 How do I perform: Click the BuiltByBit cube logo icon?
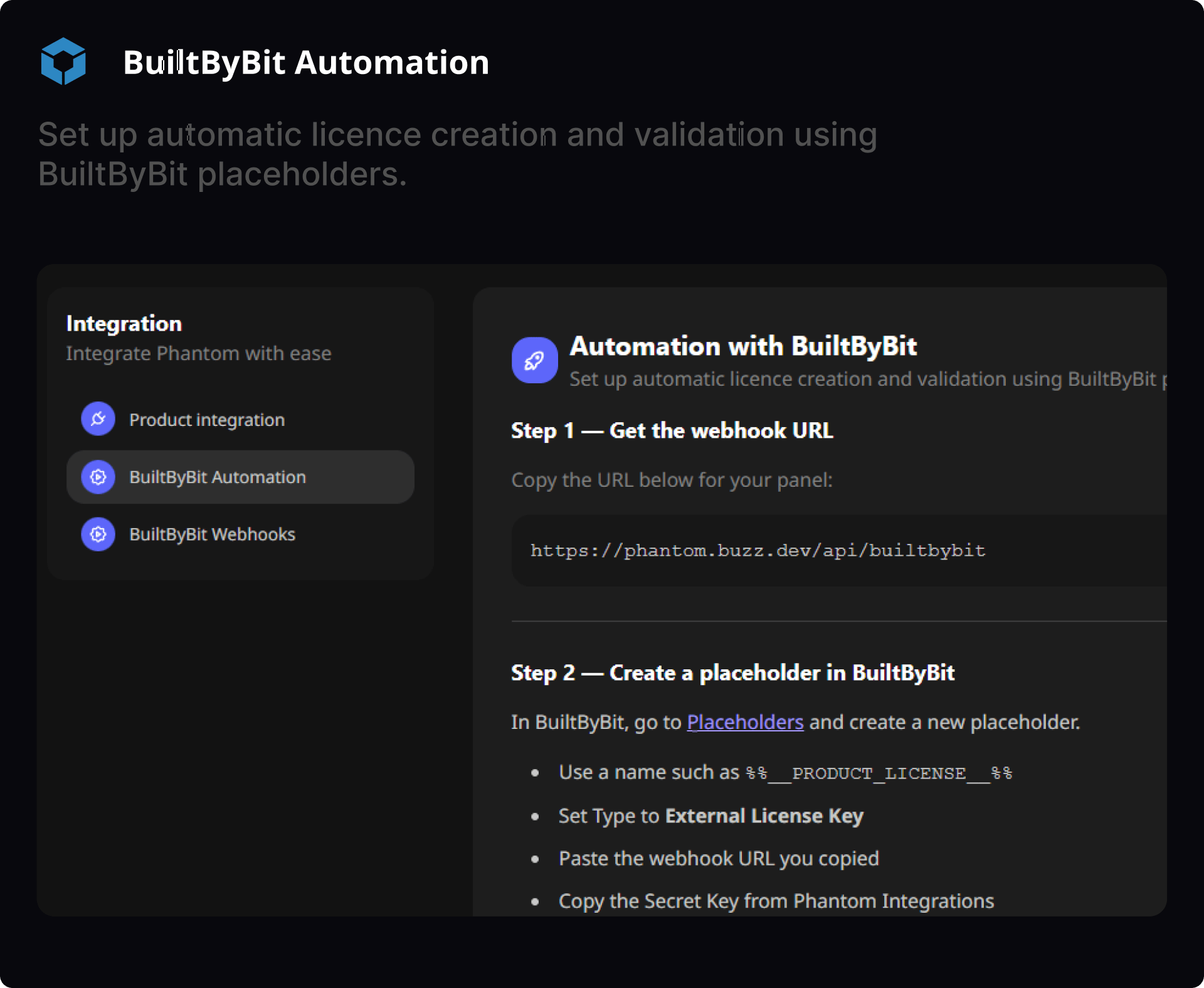coord(63,61)
